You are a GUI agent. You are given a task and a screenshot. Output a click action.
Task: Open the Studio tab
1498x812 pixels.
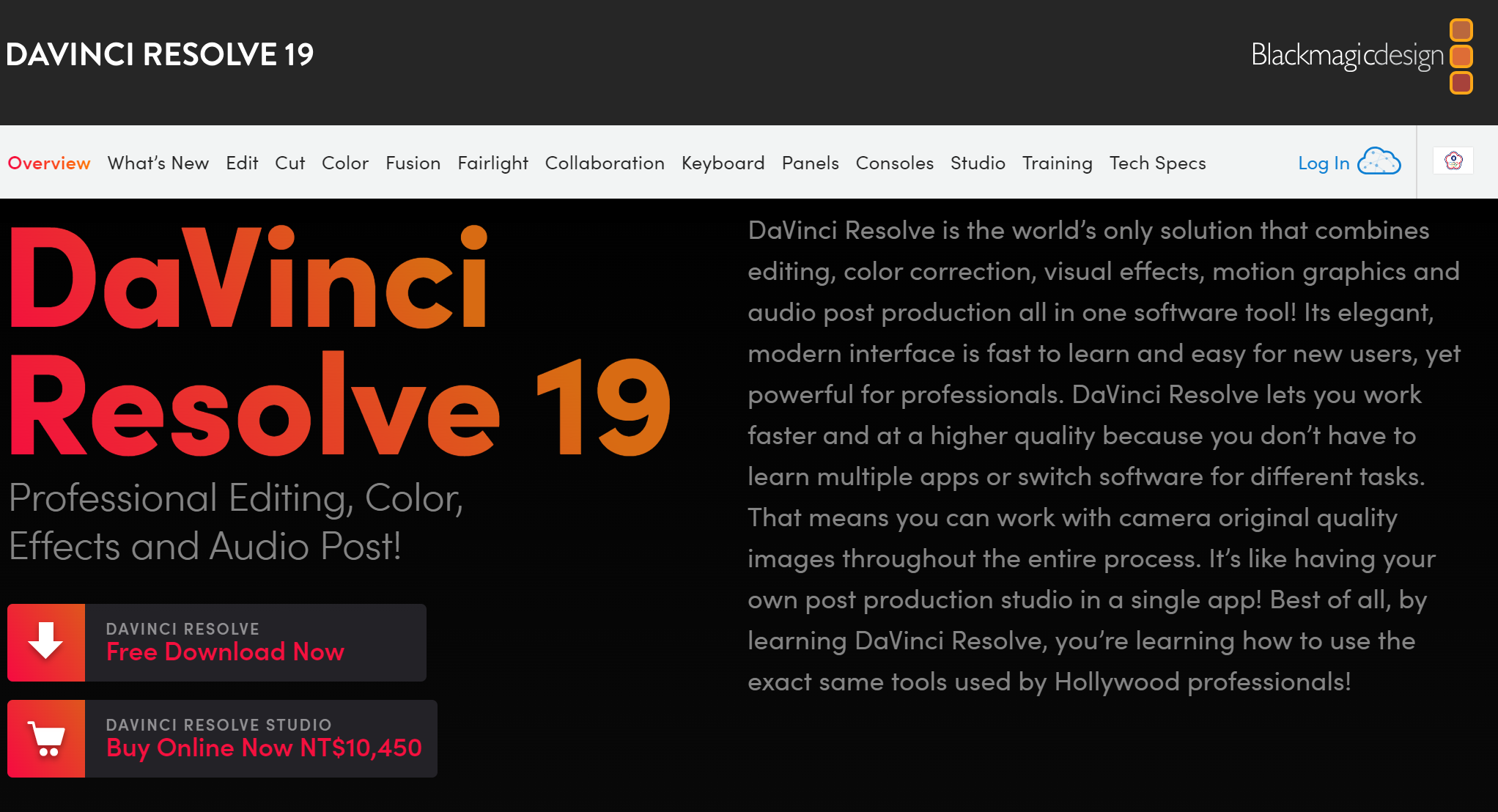pyautogui.click(x=978, y=163)
